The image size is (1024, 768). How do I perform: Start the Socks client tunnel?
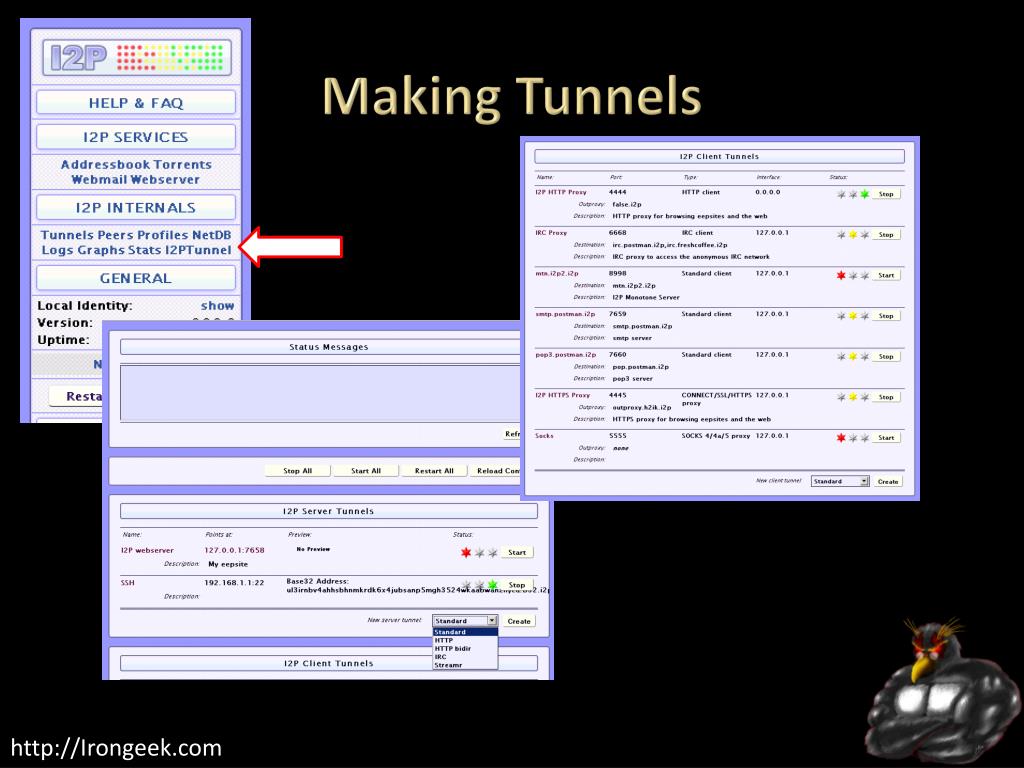click(x=886, y=438)
